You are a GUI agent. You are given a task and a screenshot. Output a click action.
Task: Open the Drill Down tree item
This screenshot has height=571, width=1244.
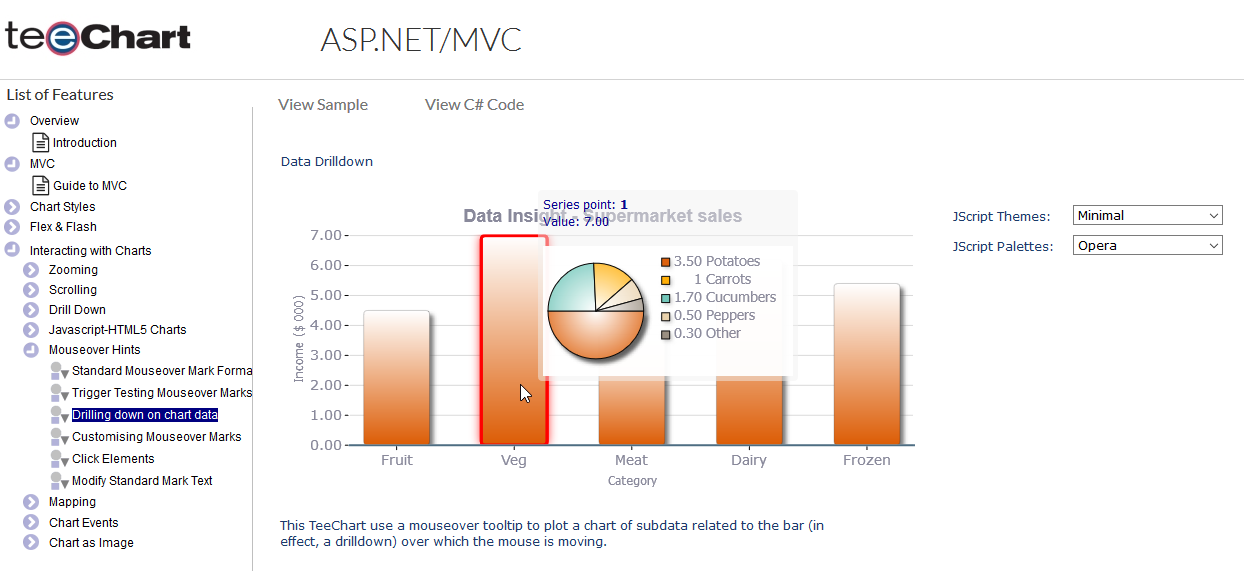pos(77,310)
